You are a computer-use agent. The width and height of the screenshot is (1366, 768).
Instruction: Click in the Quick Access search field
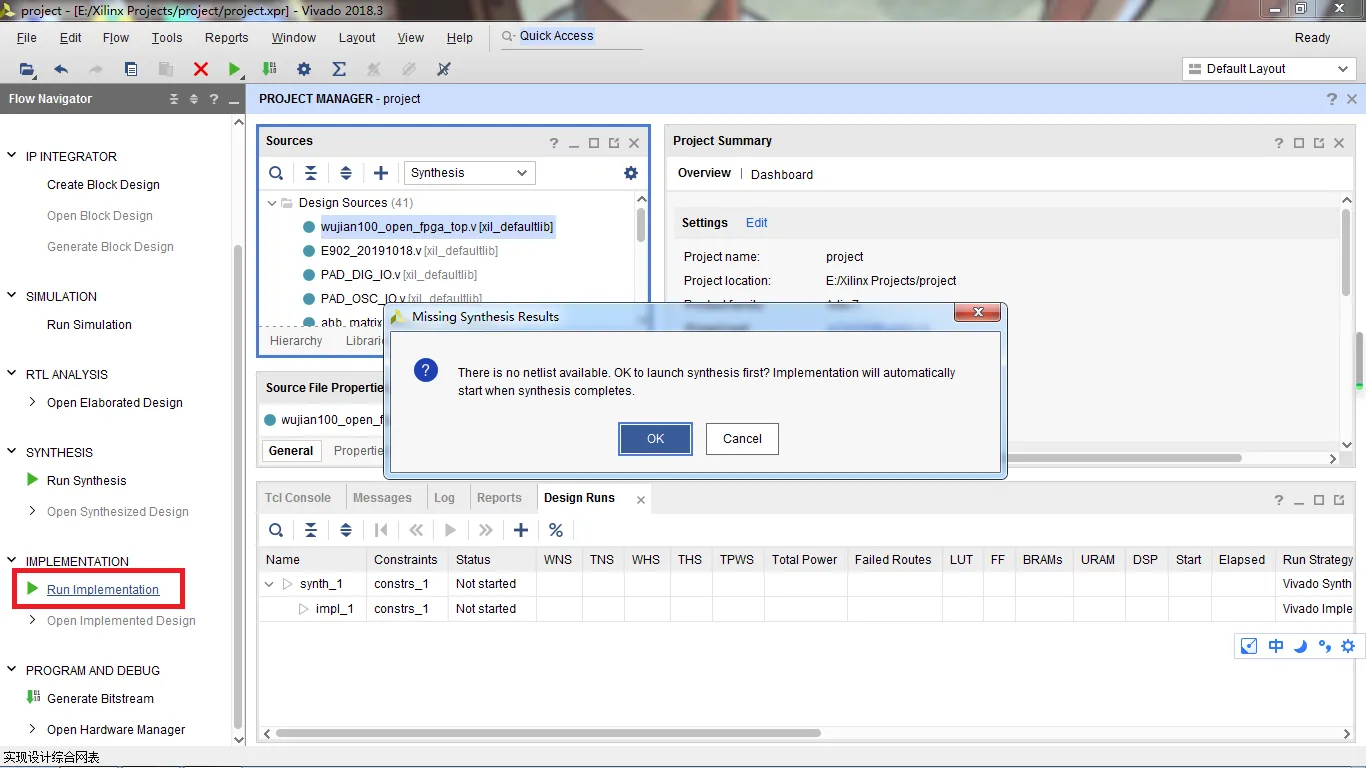(x=570, y=36)
